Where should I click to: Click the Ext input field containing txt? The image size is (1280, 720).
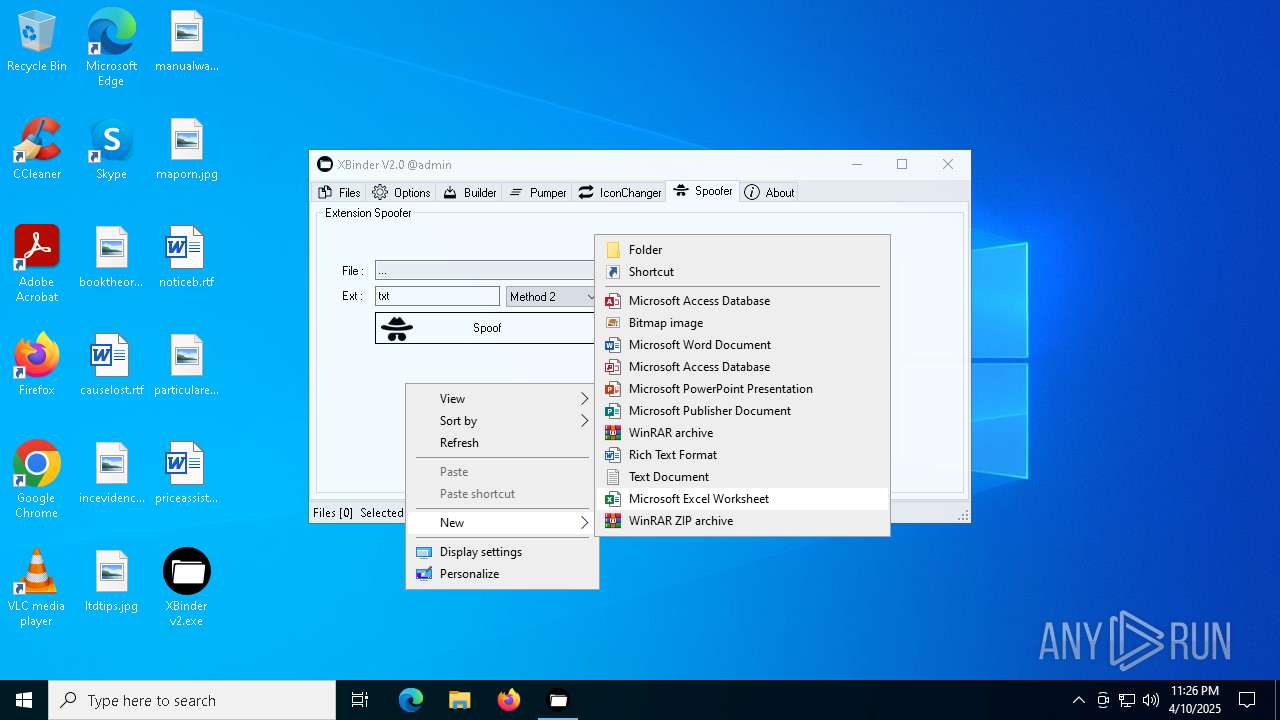437,296
